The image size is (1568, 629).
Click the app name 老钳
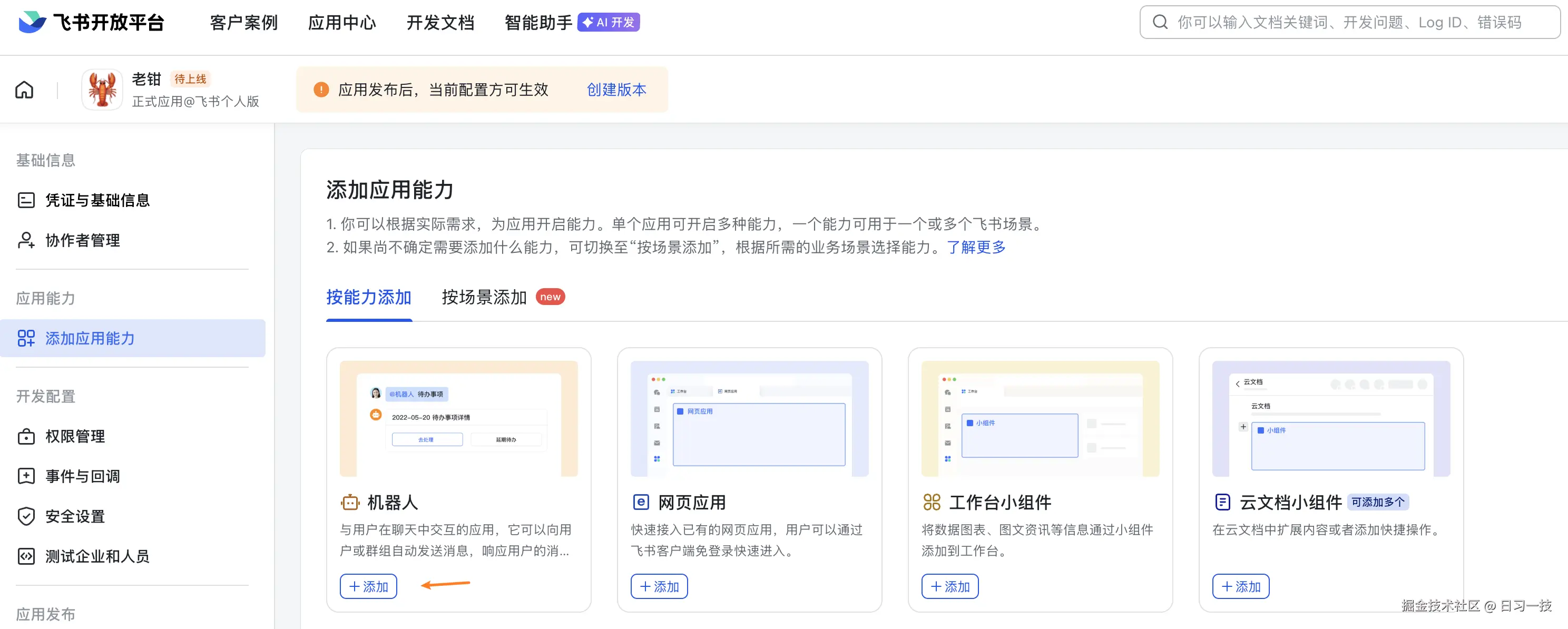pos(146,79)
